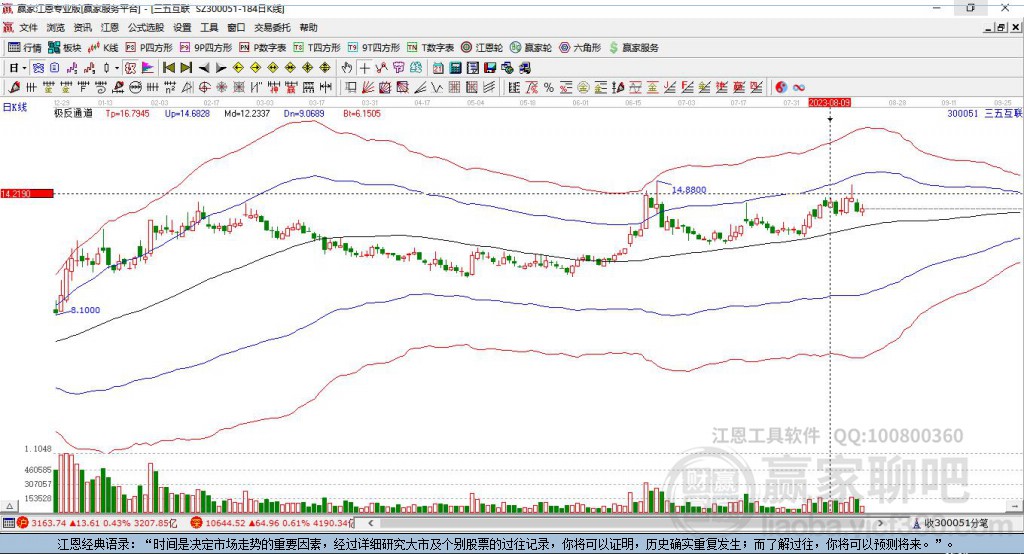The height and width of the screenshot is (554, 1024).
Task: Click the Bt=6.1505 indicator value
Action: point(362,114)
